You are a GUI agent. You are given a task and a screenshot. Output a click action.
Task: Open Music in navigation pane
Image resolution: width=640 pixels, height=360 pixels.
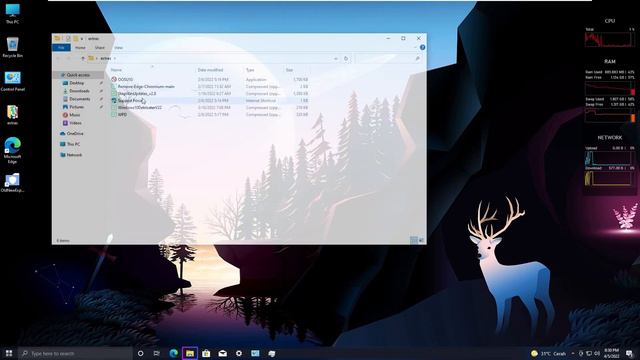pyautogui.click(x=74, y=115)
